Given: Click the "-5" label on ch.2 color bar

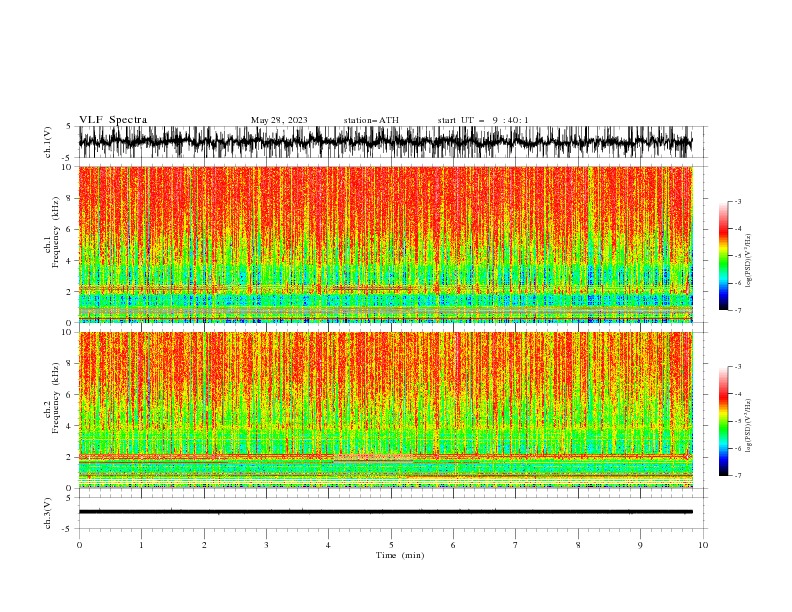Looking at the screenshot, I should tap(737, 421).
